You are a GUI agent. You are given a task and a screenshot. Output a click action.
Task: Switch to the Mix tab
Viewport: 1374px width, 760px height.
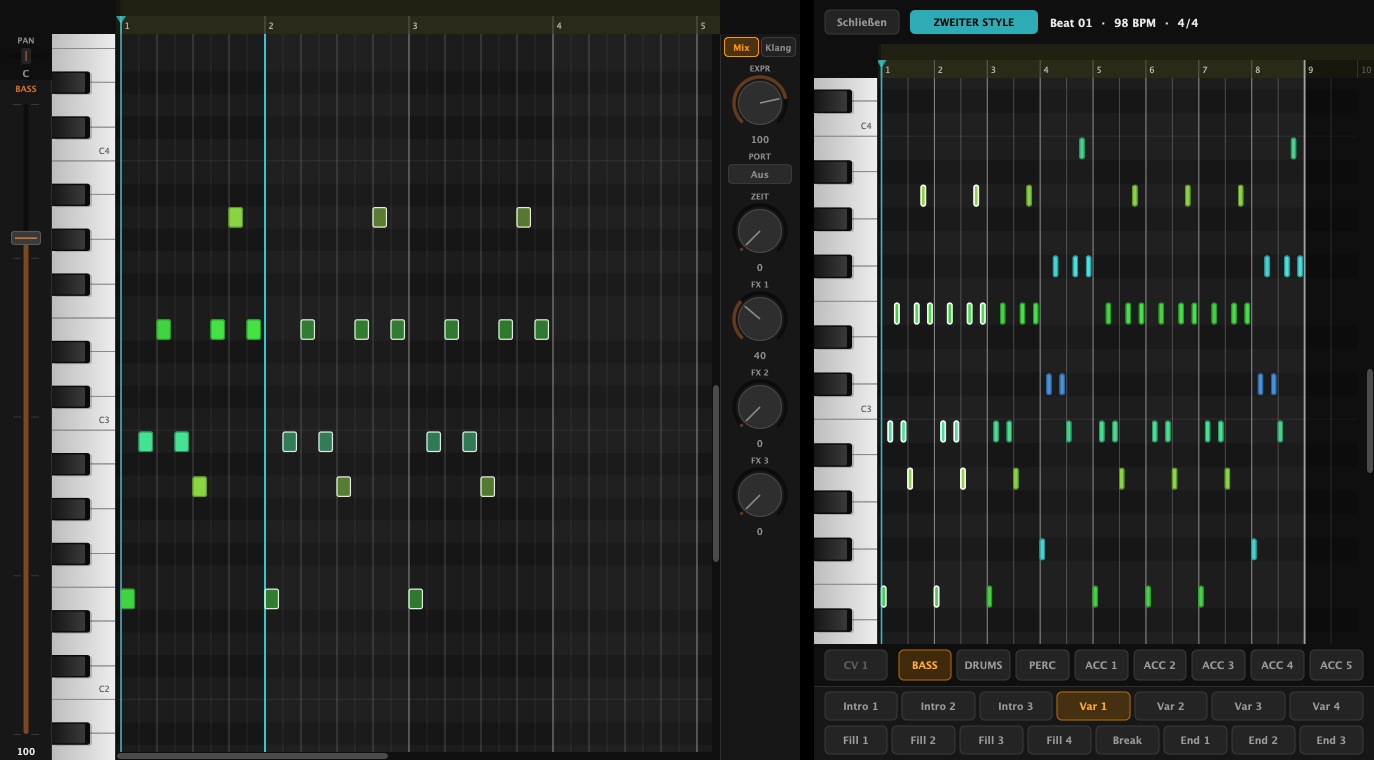[x=741, y=47]
